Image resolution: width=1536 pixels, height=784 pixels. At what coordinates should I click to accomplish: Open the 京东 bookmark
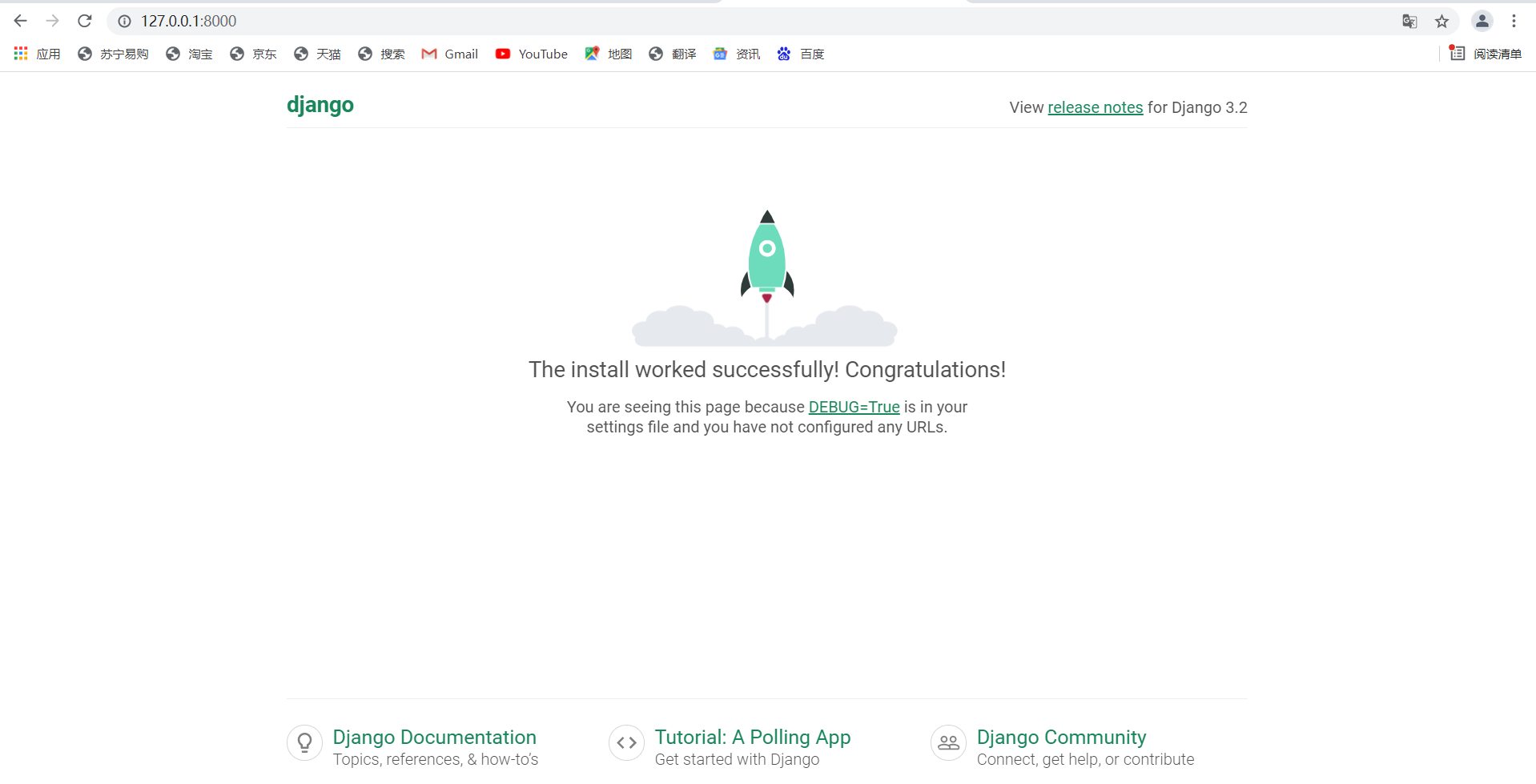coord(253,54)
